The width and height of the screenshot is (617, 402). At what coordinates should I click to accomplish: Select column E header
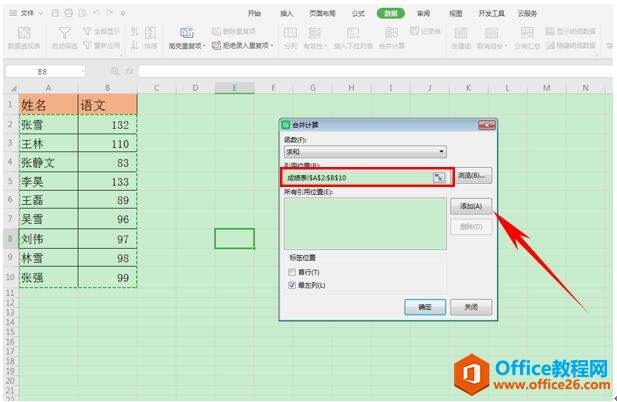coord(235,88)
